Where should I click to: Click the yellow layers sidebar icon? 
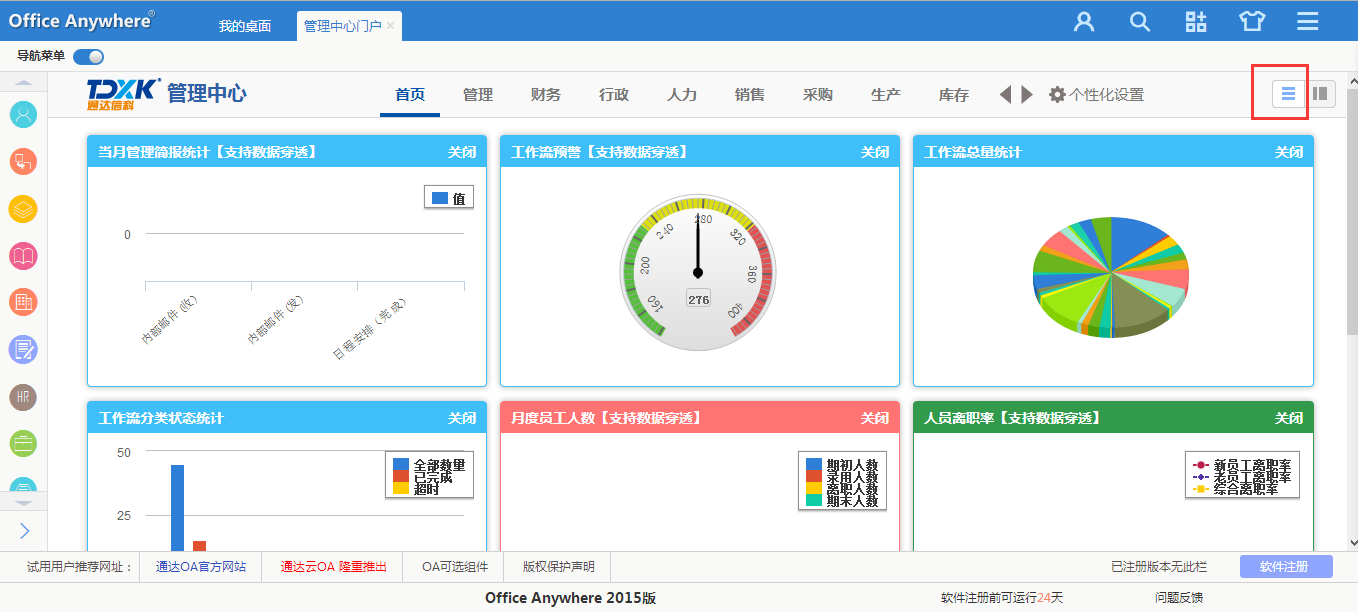(x=23, y=209)
